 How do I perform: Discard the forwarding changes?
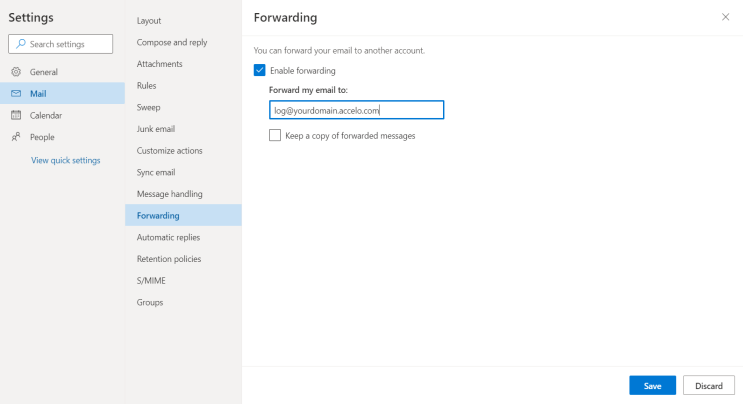[x=708, y=385]
